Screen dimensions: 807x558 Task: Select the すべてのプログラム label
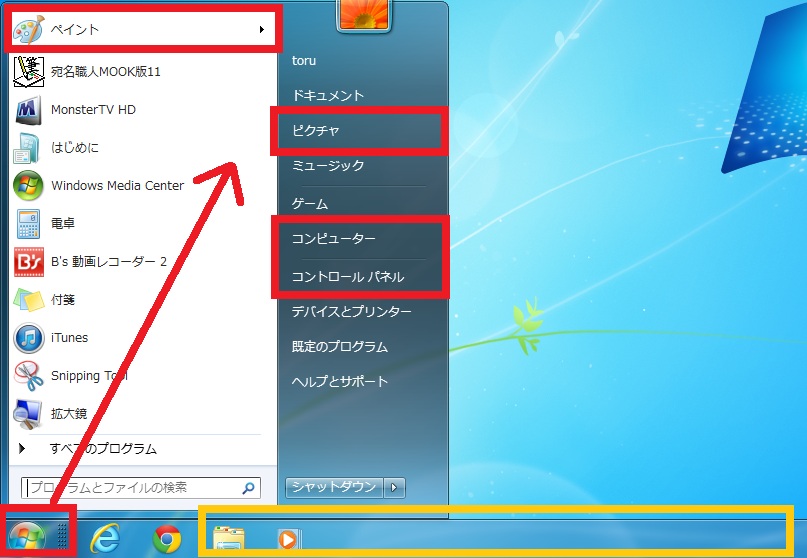tap(103, 449)
